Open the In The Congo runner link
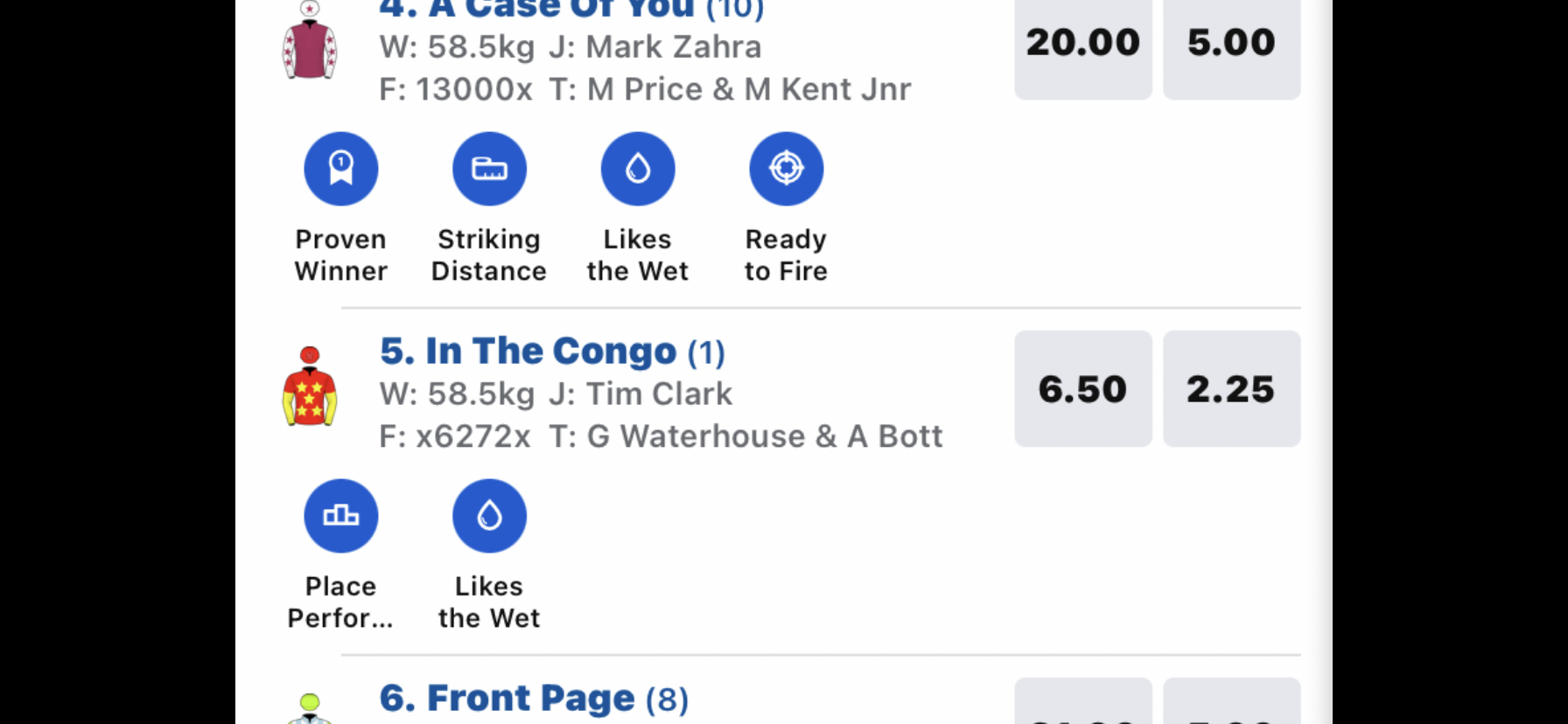Screen dimensions: 1568x724 [x=551, y=352]
